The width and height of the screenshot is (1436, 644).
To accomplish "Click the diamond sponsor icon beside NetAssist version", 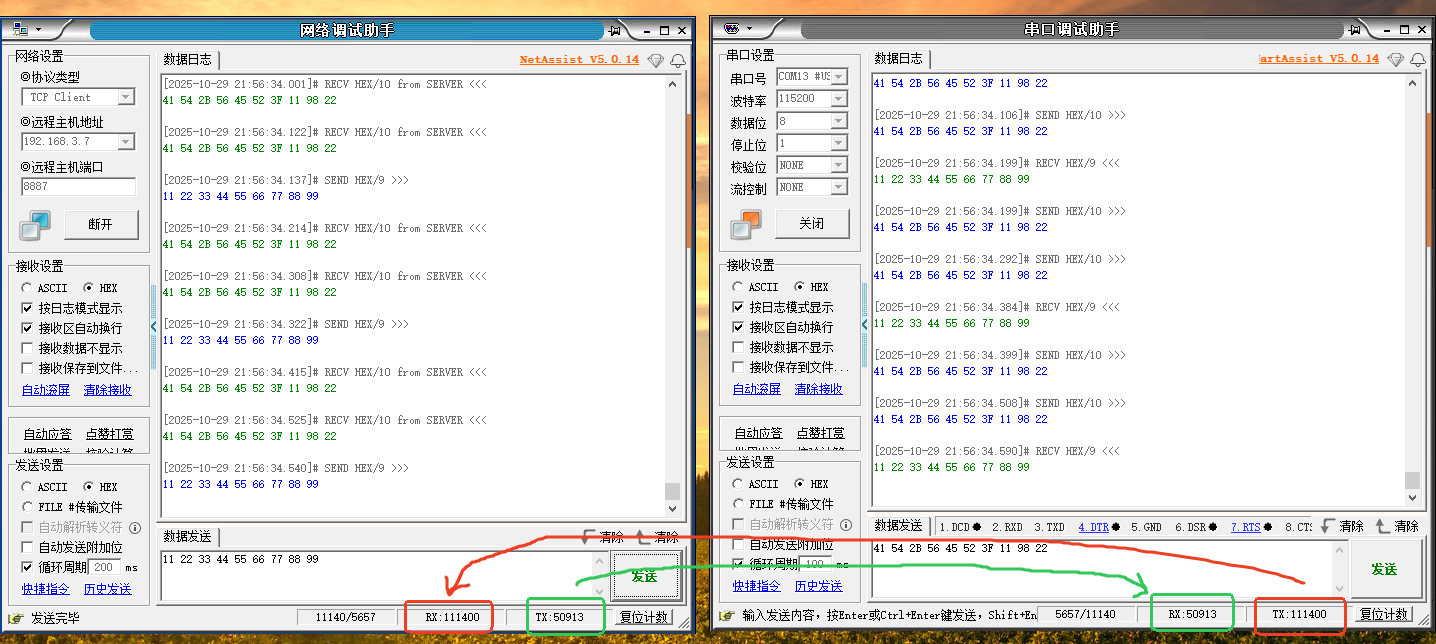I will pos(656,59).
